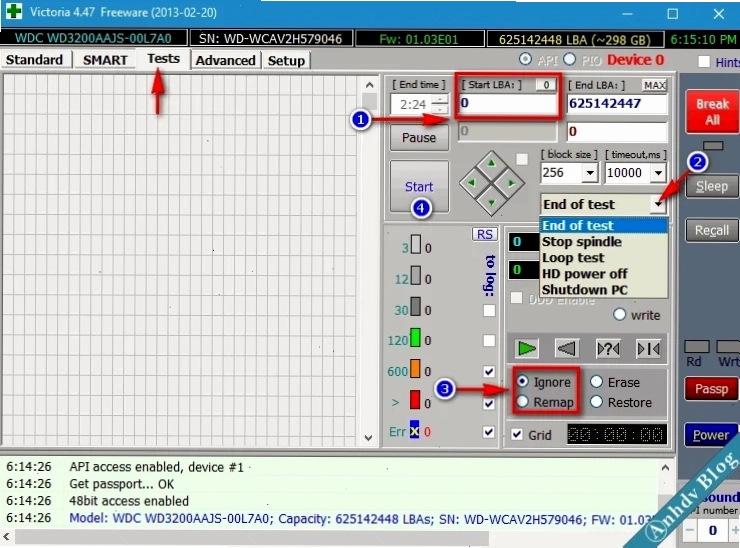Click the green play scan-direction icon
The image size is (740, 548).
[x=526, y=349]
